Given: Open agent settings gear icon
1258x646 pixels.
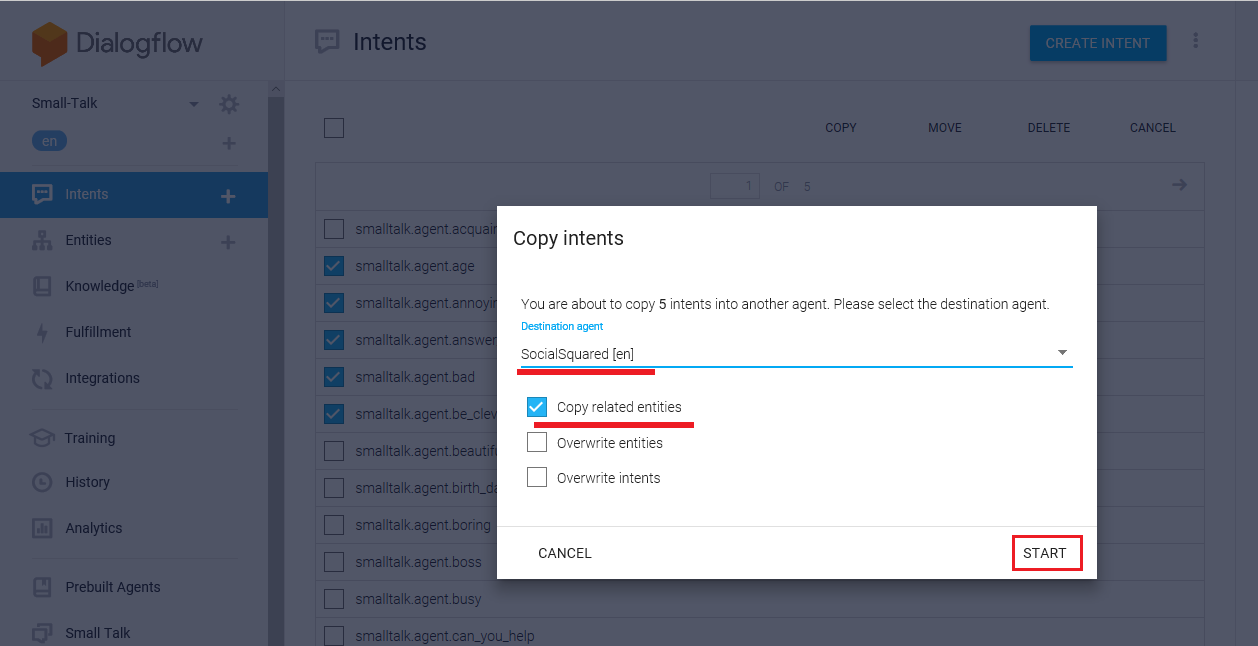Looking at the screenshot, I should point(229,104).
